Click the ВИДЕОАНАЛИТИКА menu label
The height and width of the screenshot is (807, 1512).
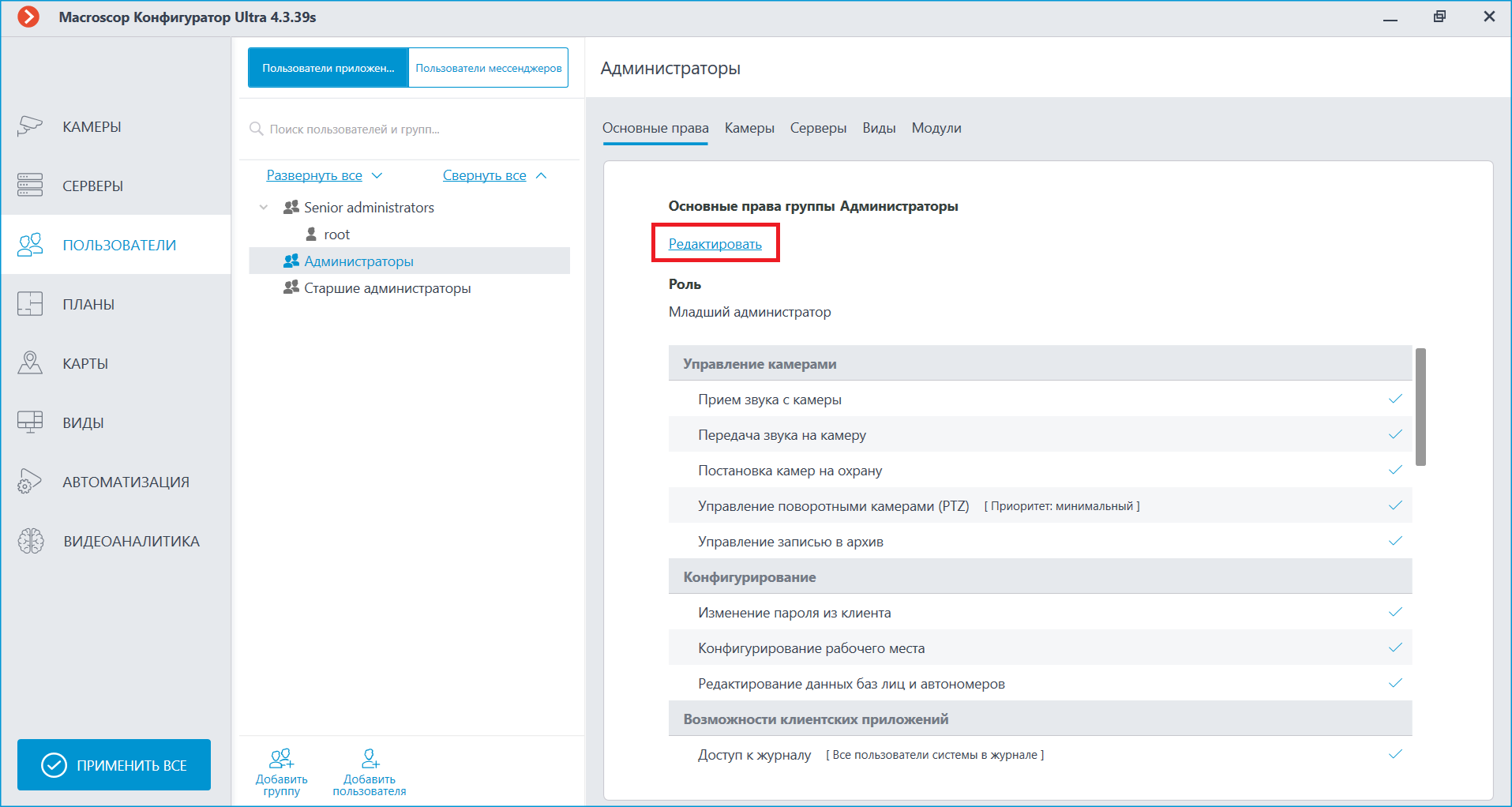[x=131, y=541]
